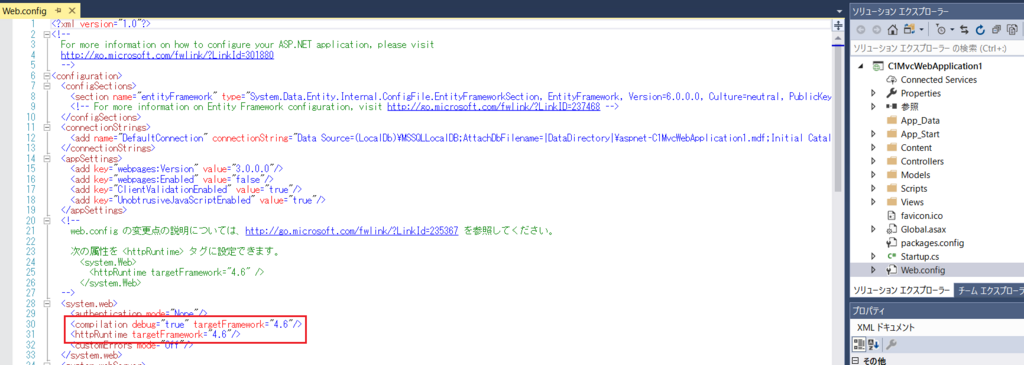1024x365 pixels.
Task: Open Property Pages wrench icon
Action: [891, 344]
